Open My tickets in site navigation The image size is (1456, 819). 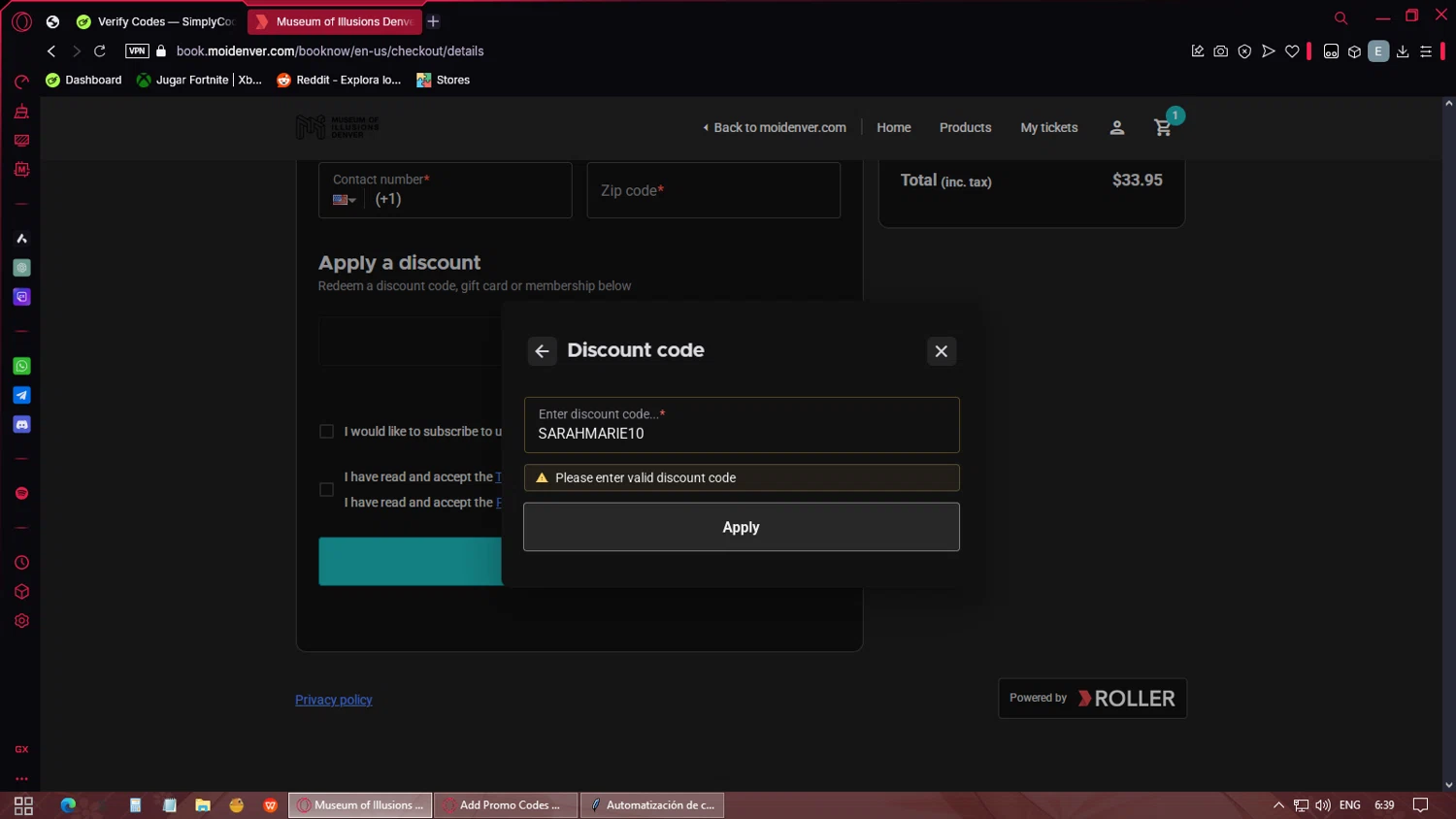click(1049, 127)
